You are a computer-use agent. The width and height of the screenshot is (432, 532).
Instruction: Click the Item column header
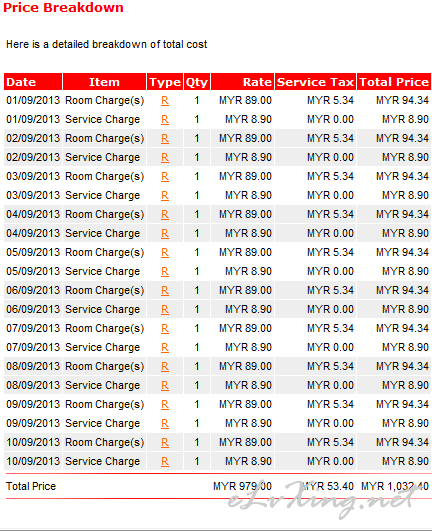pos(105,82)
